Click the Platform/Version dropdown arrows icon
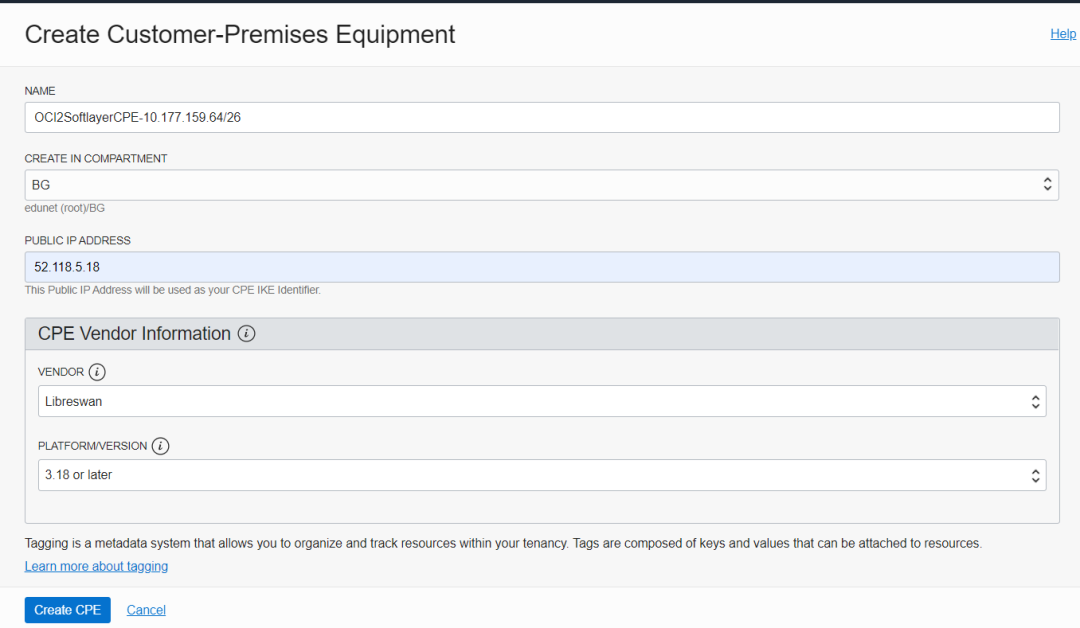 point(1035,476)
